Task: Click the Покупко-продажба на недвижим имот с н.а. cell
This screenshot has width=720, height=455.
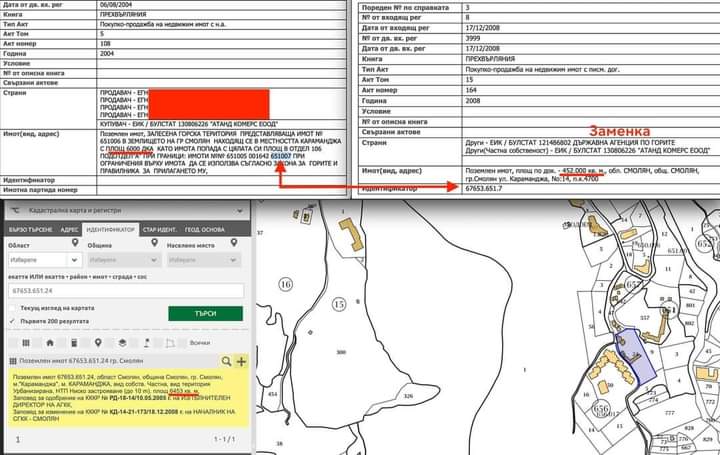Action: [221, 24]
